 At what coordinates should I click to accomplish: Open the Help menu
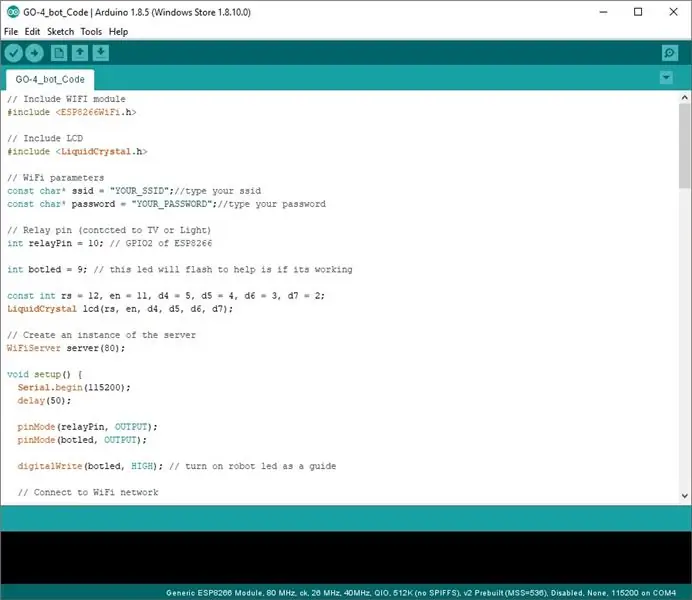point(118,32)
